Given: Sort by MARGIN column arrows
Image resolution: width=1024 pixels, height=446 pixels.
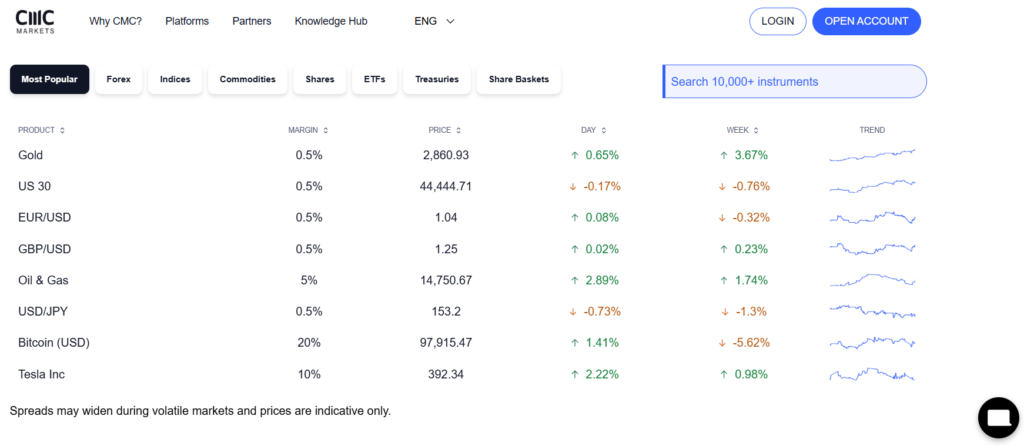Looking at the screenshot, I should coord(325,130).
